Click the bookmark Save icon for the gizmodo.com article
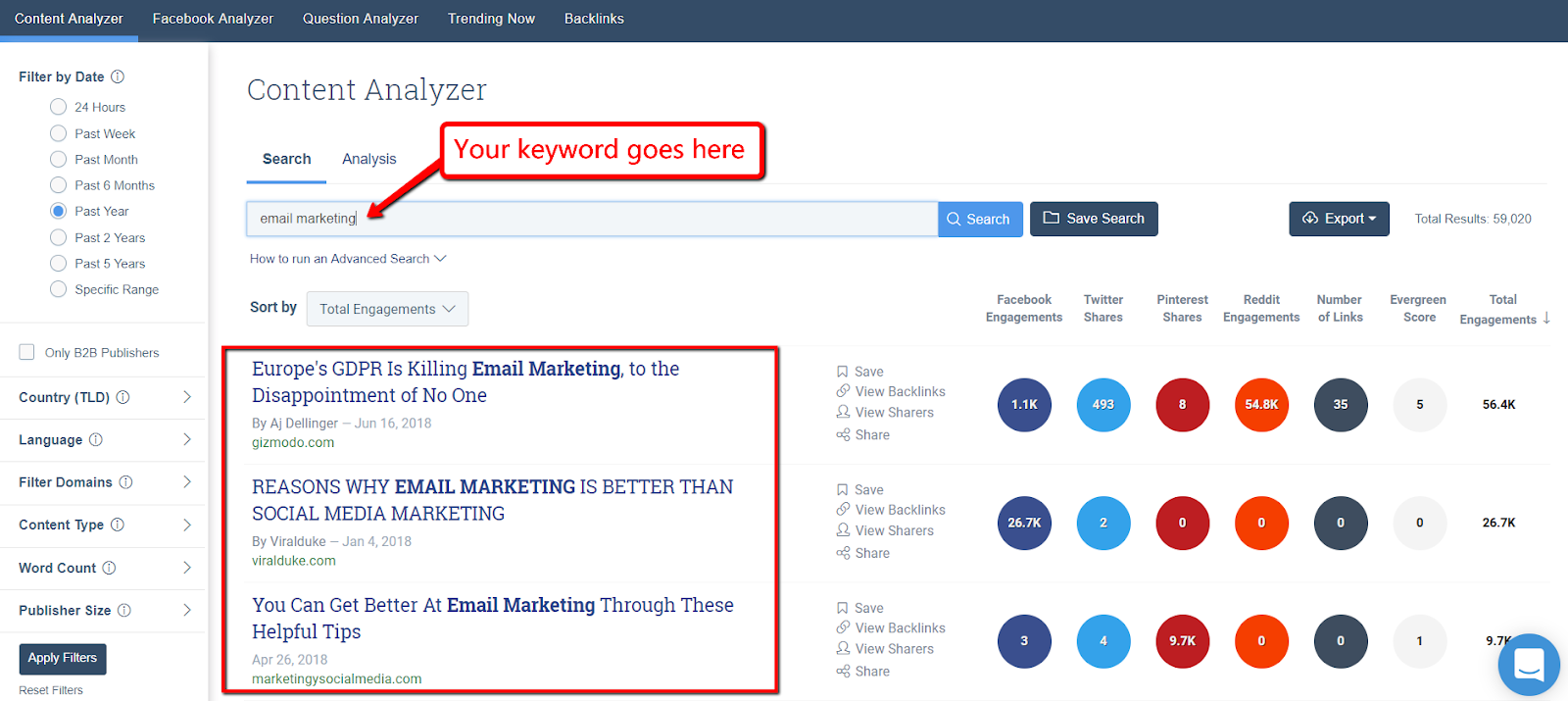The image size is (1568, 701). point(842,372)
